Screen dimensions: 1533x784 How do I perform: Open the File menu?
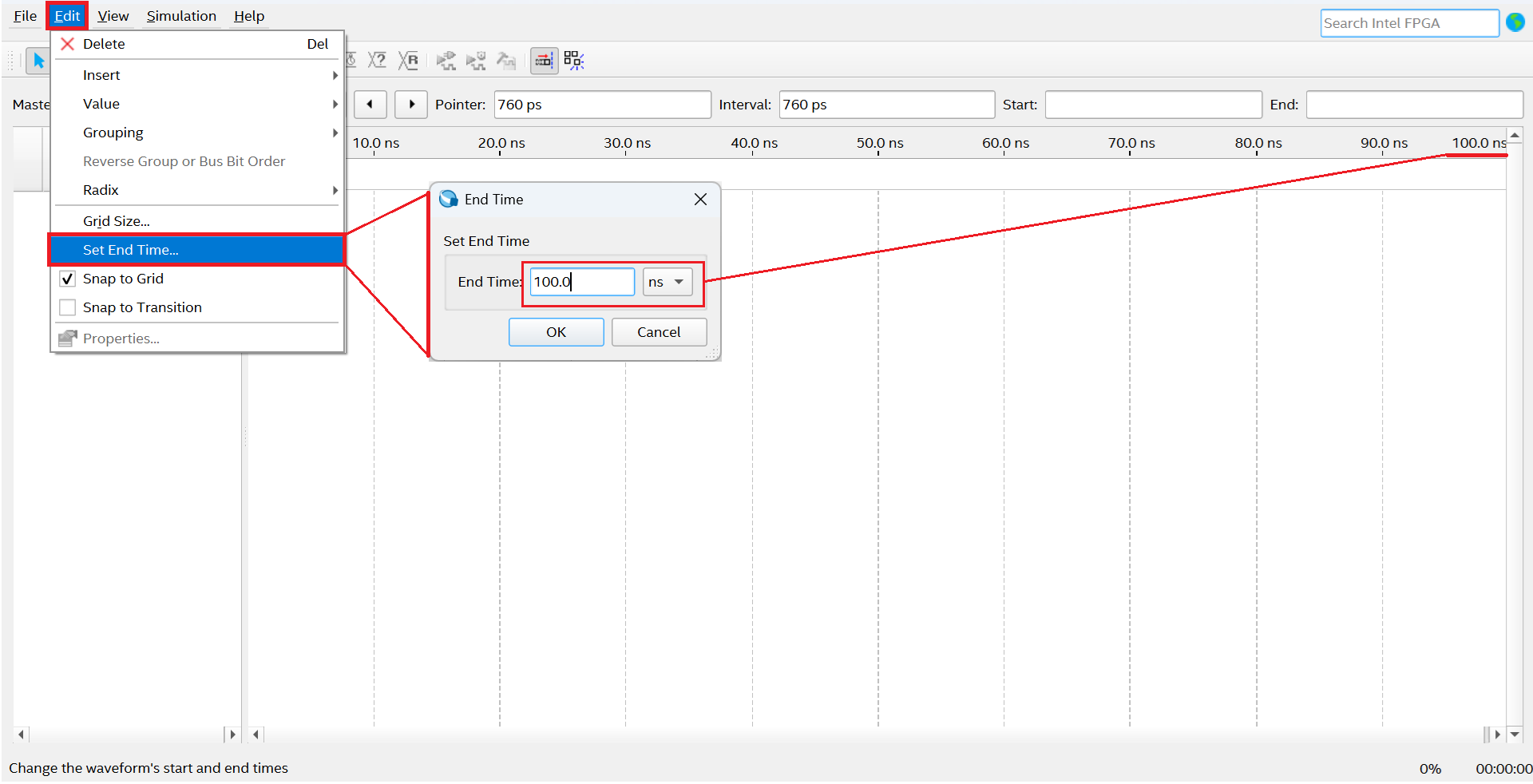point(26,16)
